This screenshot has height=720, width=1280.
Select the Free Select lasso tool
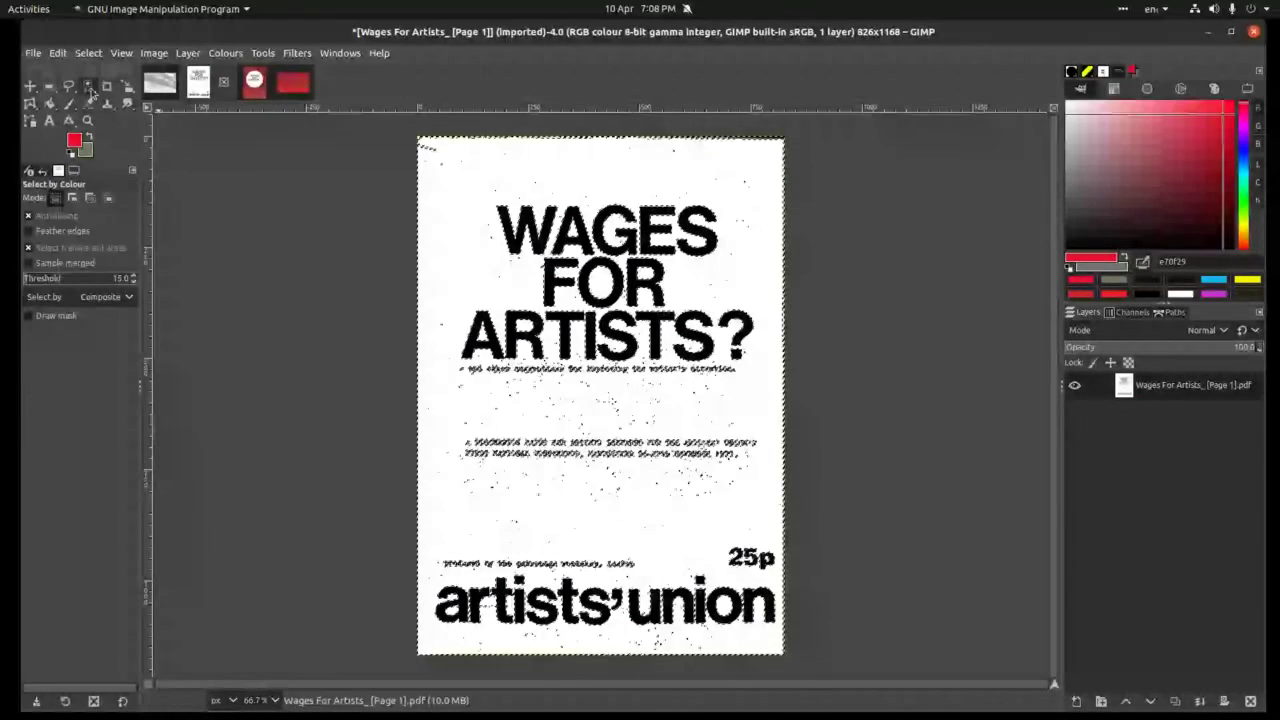pyautogui.click(x=69, y=86)
